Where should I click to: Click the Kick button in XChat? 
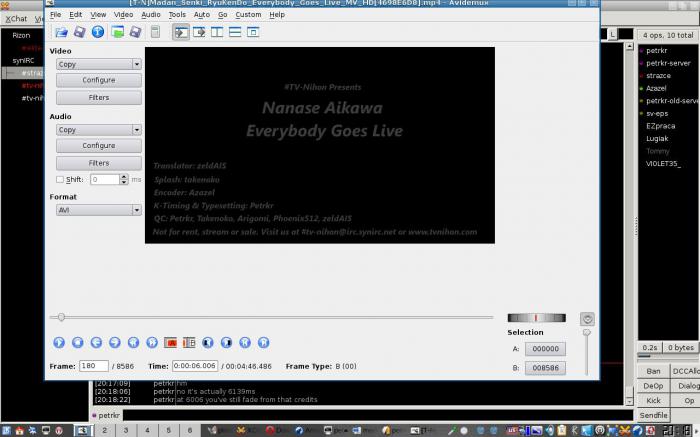tap(653, 400)
